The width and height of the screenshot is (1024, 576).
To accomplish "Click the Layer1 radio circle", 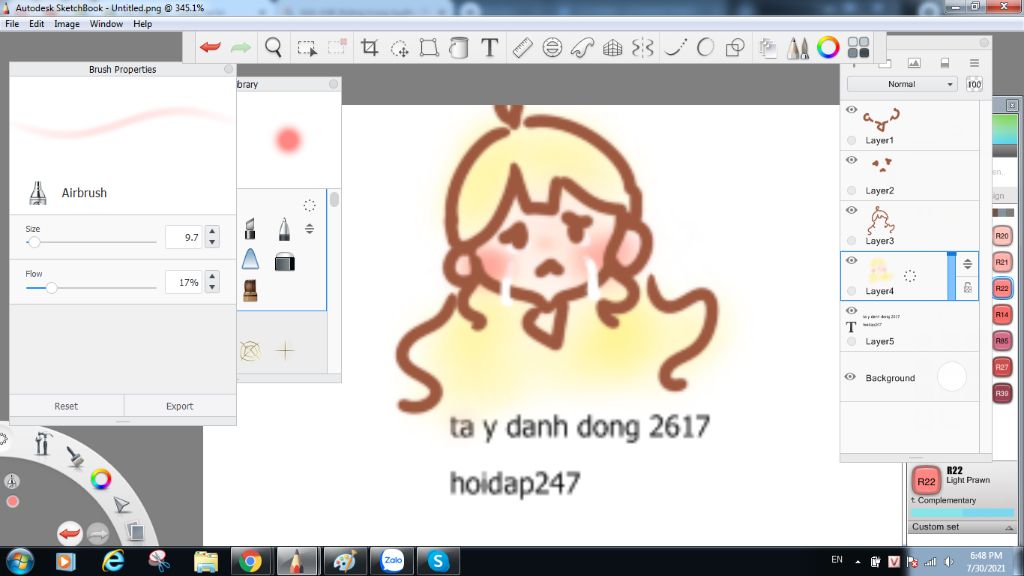I will click(x=852, y=140).
